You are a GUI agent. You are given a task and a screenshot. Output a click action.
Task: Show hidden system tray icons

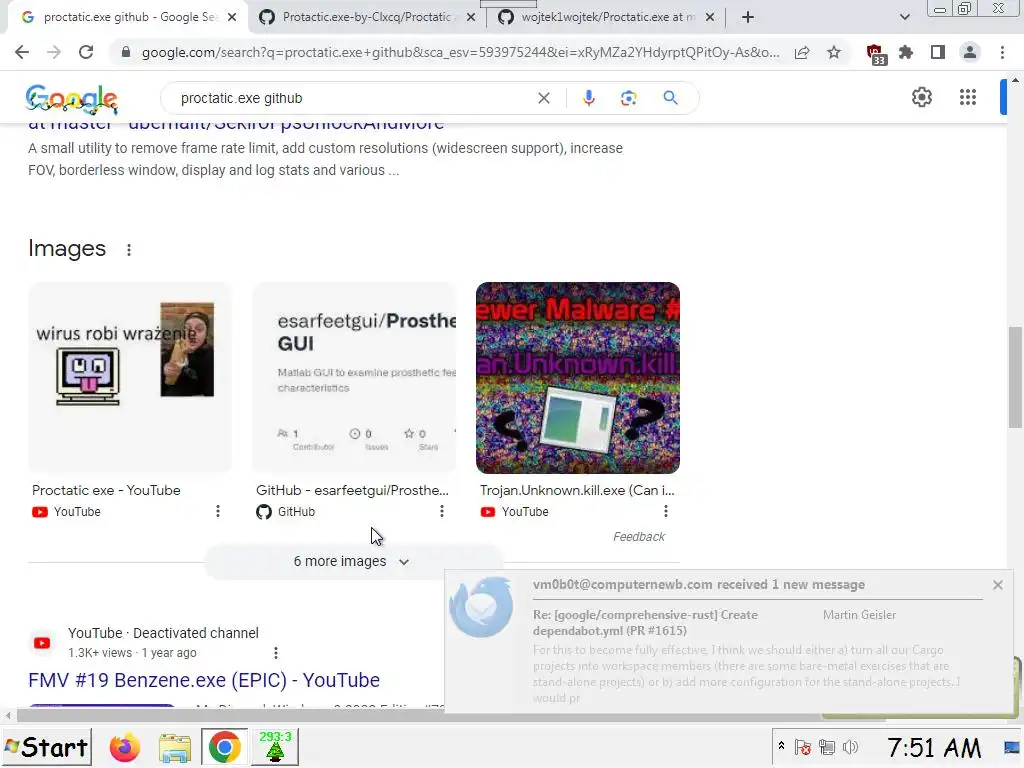click(x=781, y=746)
